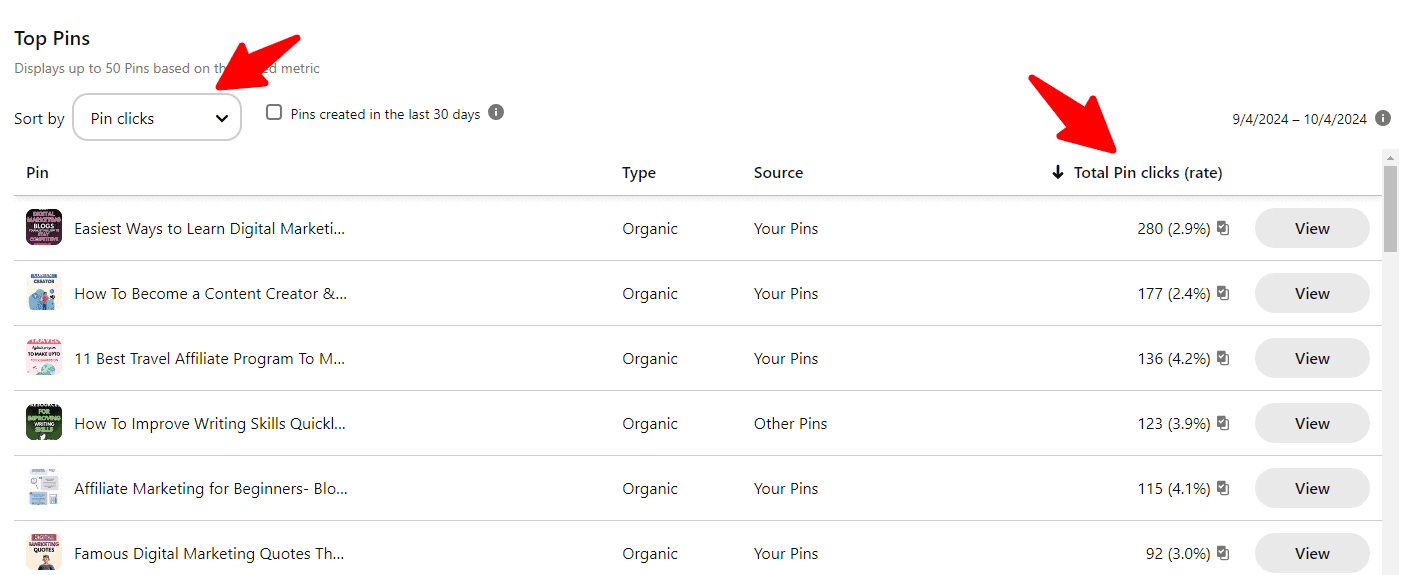This screenshot has height=575, width=1402.
Task: Click the copy icon beside 115 (4.1%)
Action: [x=1223, y=489]
